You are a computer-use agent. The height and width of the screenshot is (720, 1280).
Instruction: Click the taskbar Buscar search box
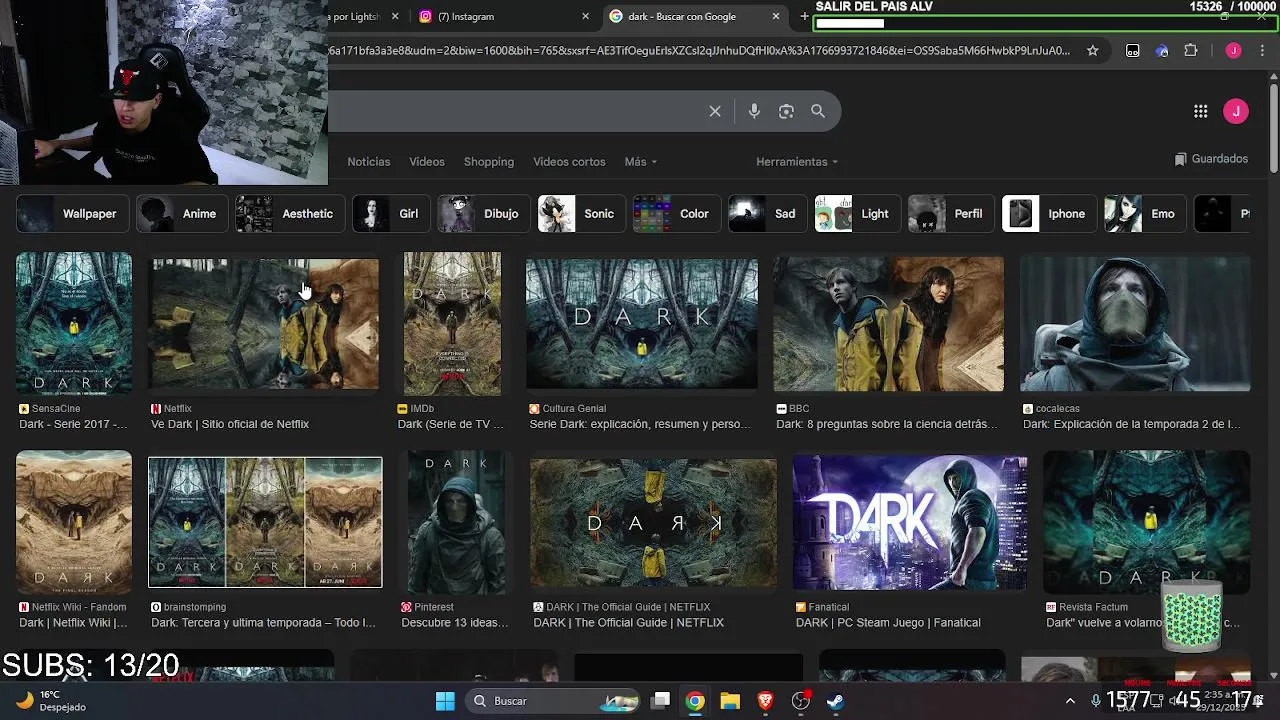click(x=554, y=701)
